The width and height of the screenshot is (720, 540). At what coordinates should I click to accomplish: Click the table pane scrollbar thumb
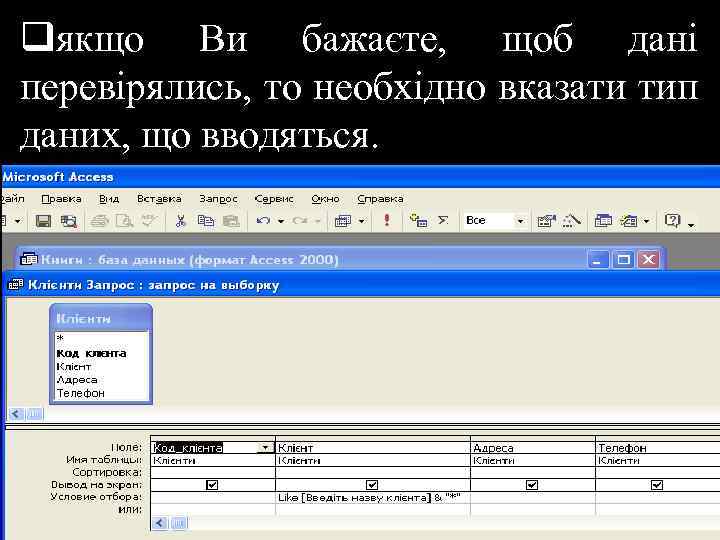coord(34,414)
